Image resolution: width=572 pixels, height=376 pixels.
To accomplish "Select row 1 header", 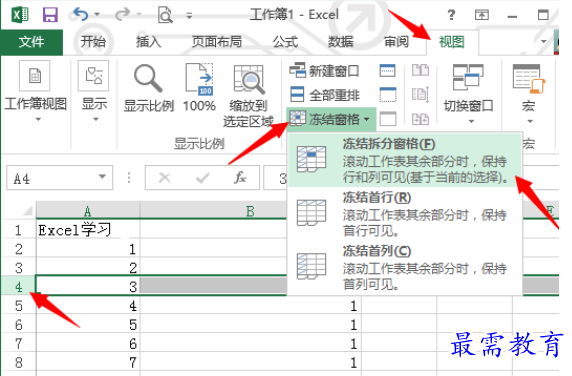I will 18,230.
